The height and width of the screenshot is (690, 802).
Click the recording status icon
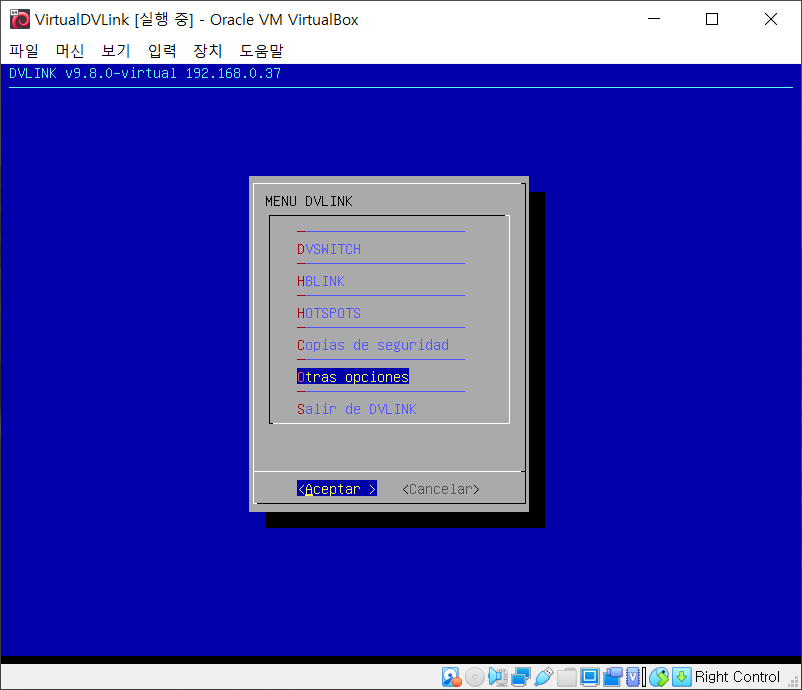point(613,677)
